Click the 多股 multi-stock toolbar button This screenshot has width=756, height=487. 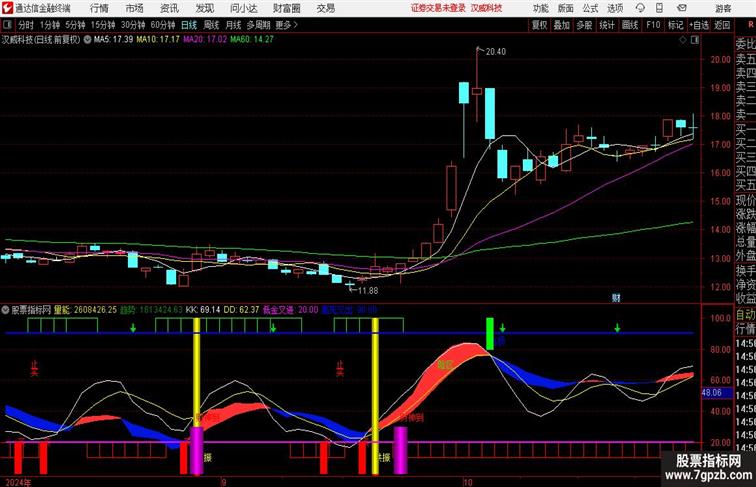[x=584, y=25]
